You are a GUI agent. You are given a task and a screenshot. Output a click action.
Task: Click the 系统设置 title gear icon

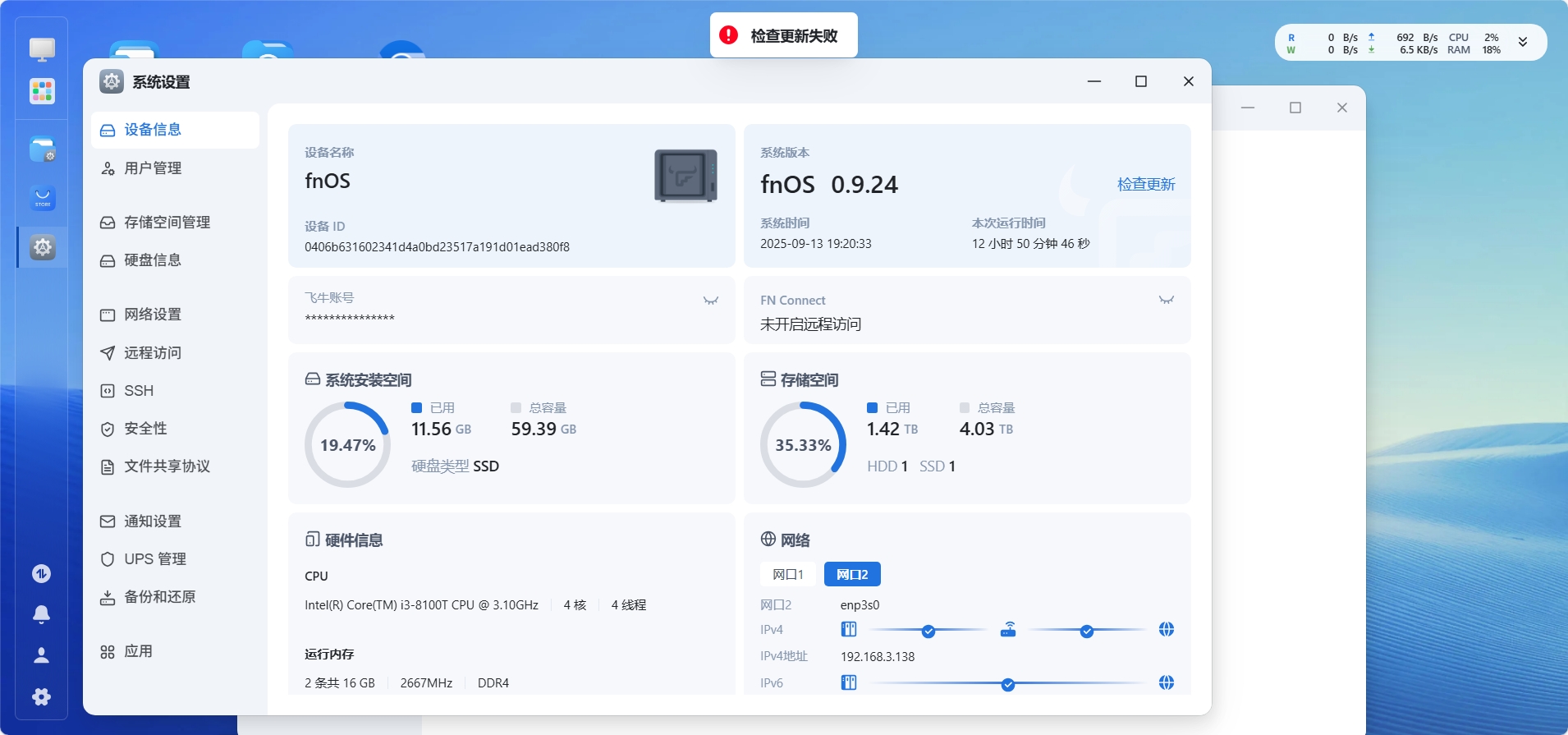[x=112, y=81]
